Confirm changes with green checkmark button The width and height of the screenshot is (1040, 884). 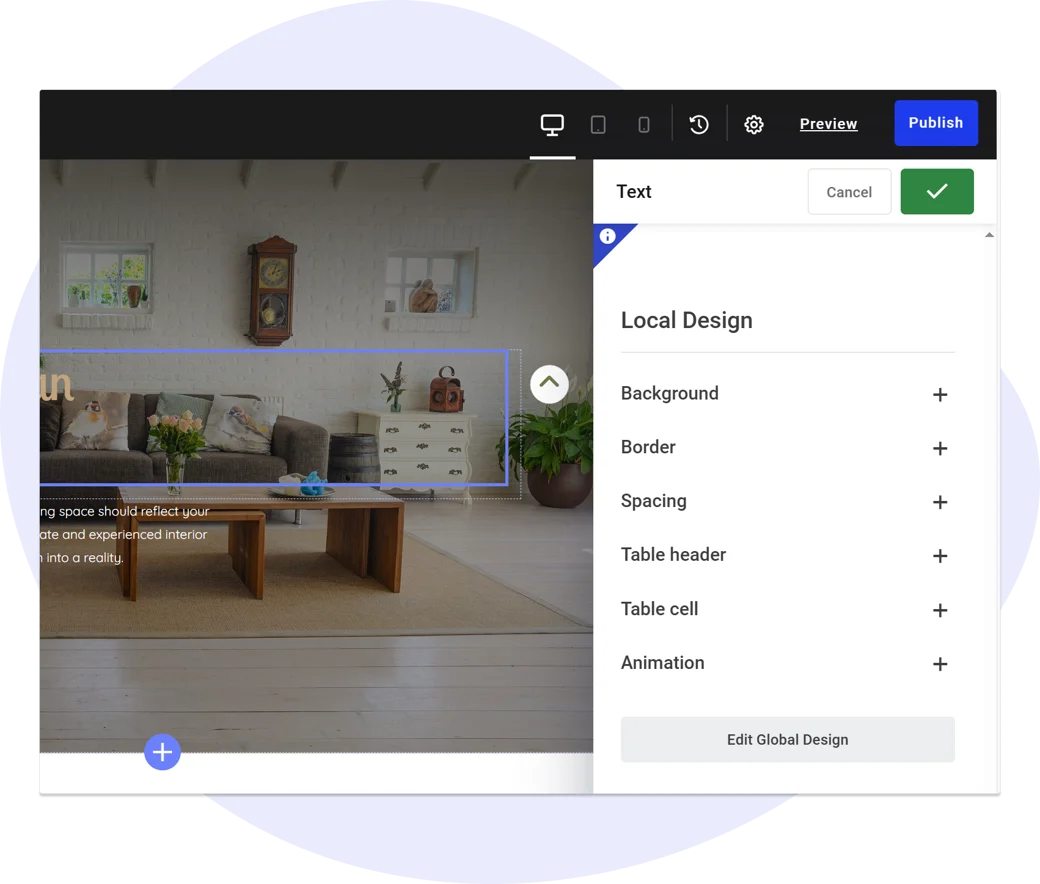coord(936,191)
